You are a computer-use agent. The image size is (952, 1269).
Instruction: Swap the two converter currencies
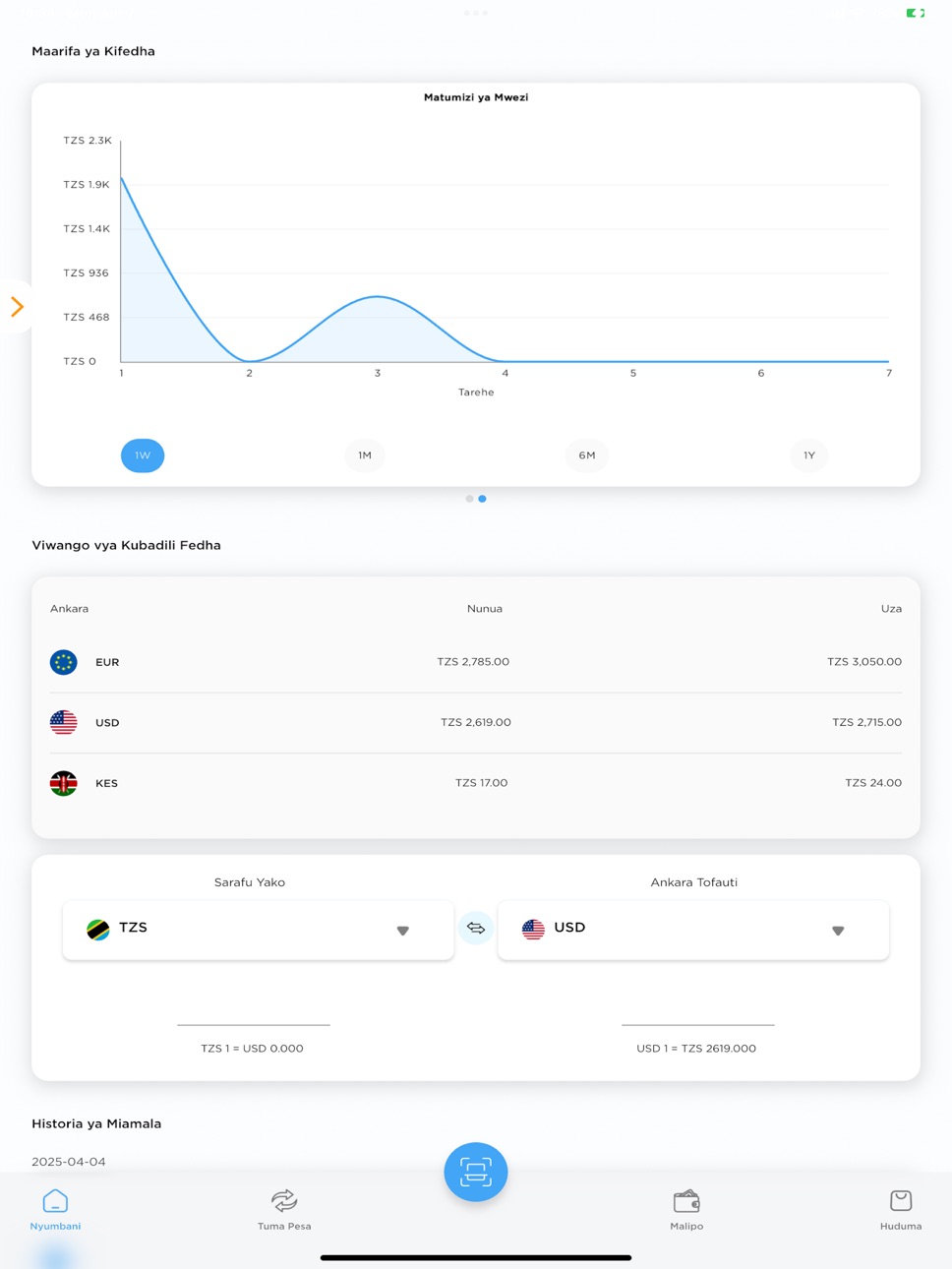476,928
